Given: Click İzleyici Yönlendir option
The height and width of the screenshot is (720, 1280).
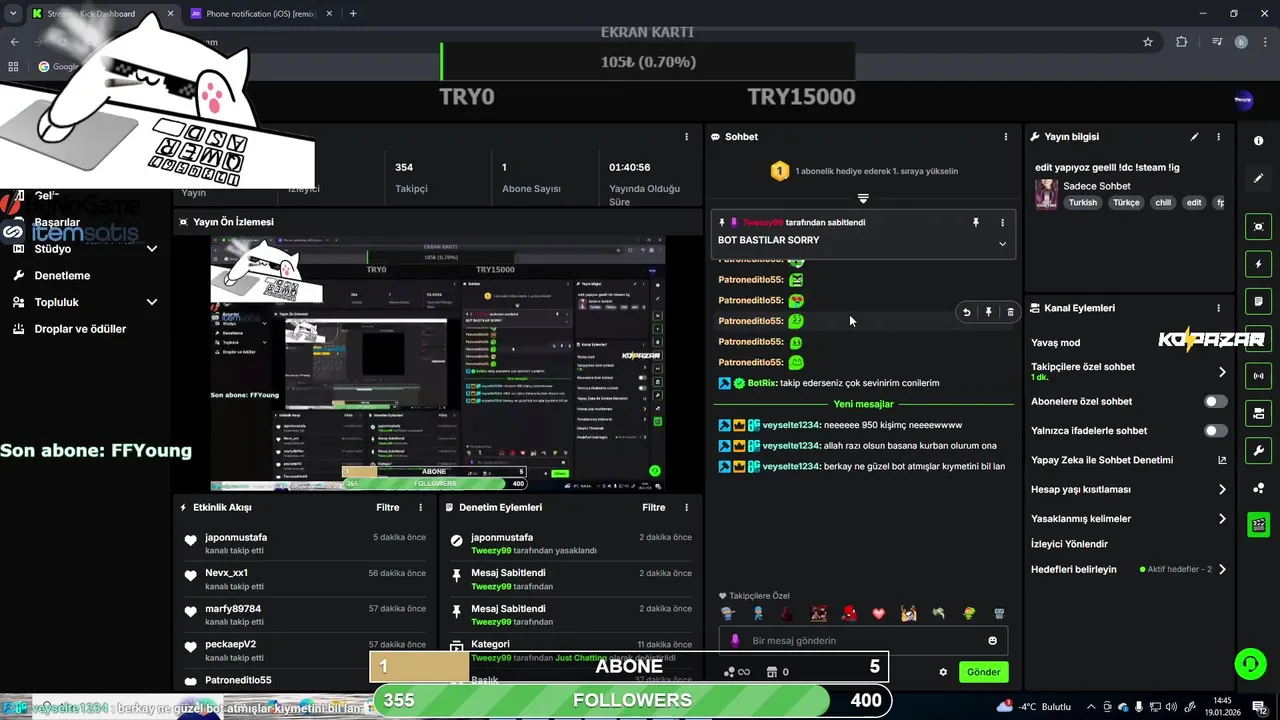Looking at the screenshot, I should (1069, 544).
